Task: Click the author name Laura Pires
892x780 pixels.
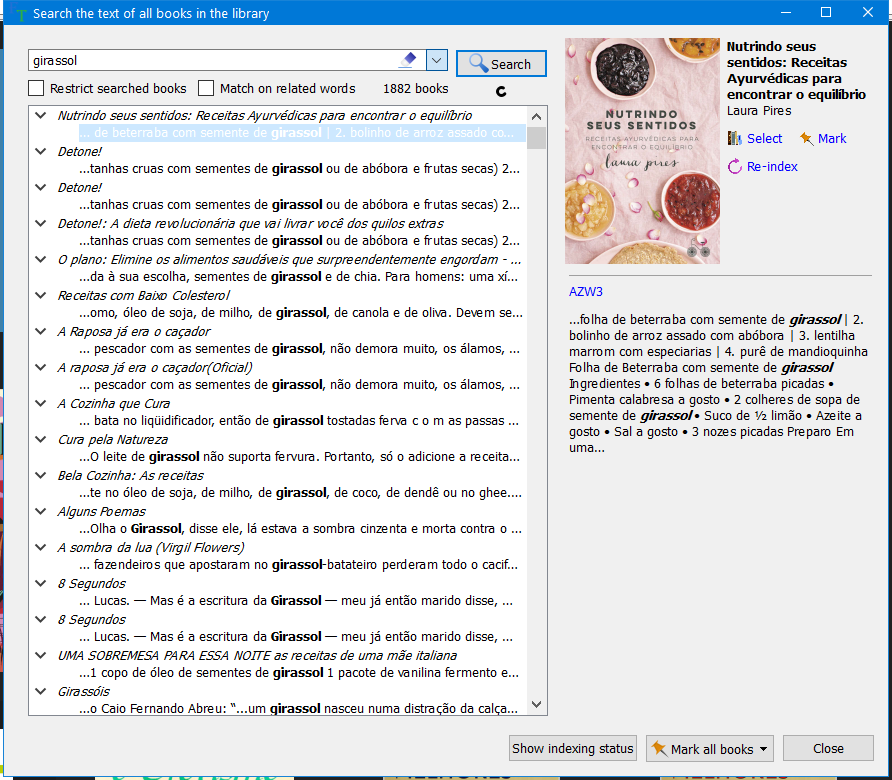Action: click(759, 110)
